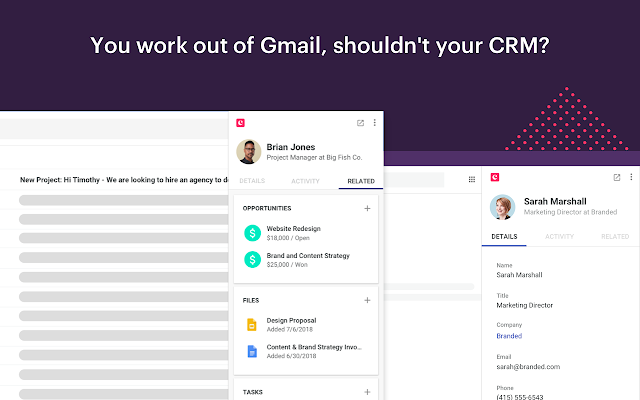
Task: Select Related tab in Brian Jones panel
Action: (361, 181)
